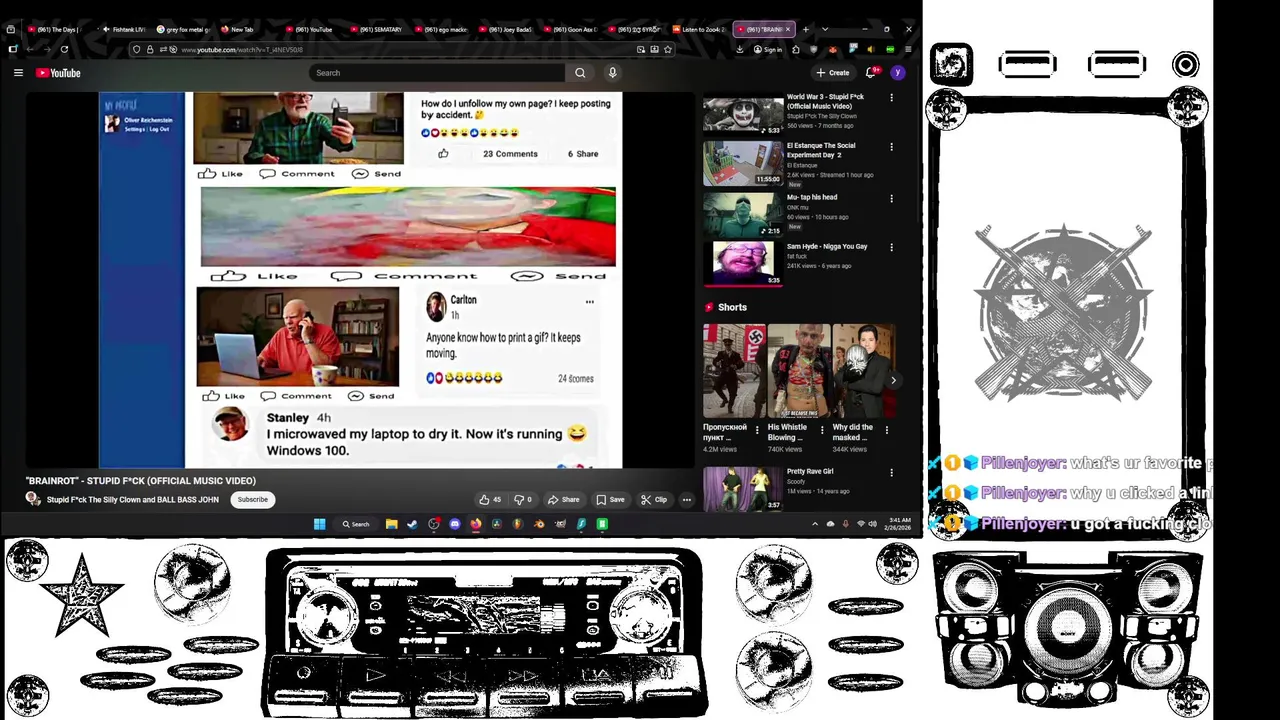Click the browser address bar URL
The height and width of the screenshot is (720, 1280).
pos(241,50)
